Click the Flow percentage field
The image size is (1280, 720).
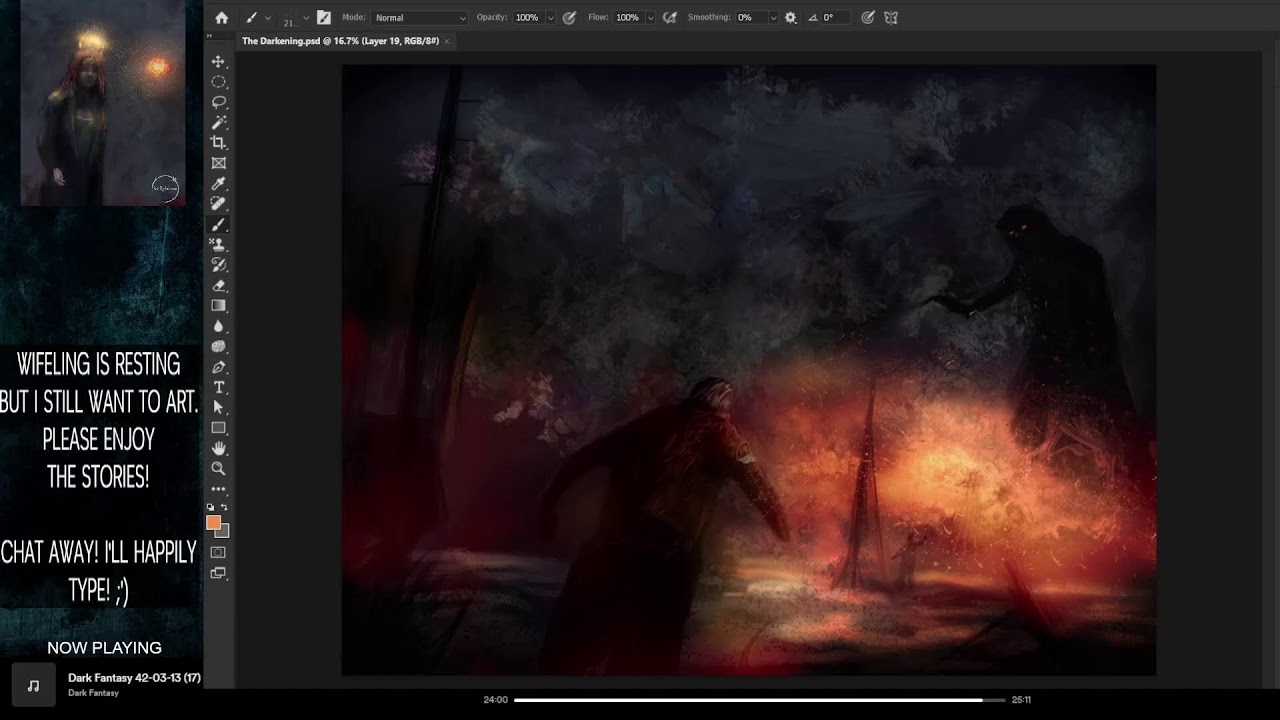pos(628,18)
